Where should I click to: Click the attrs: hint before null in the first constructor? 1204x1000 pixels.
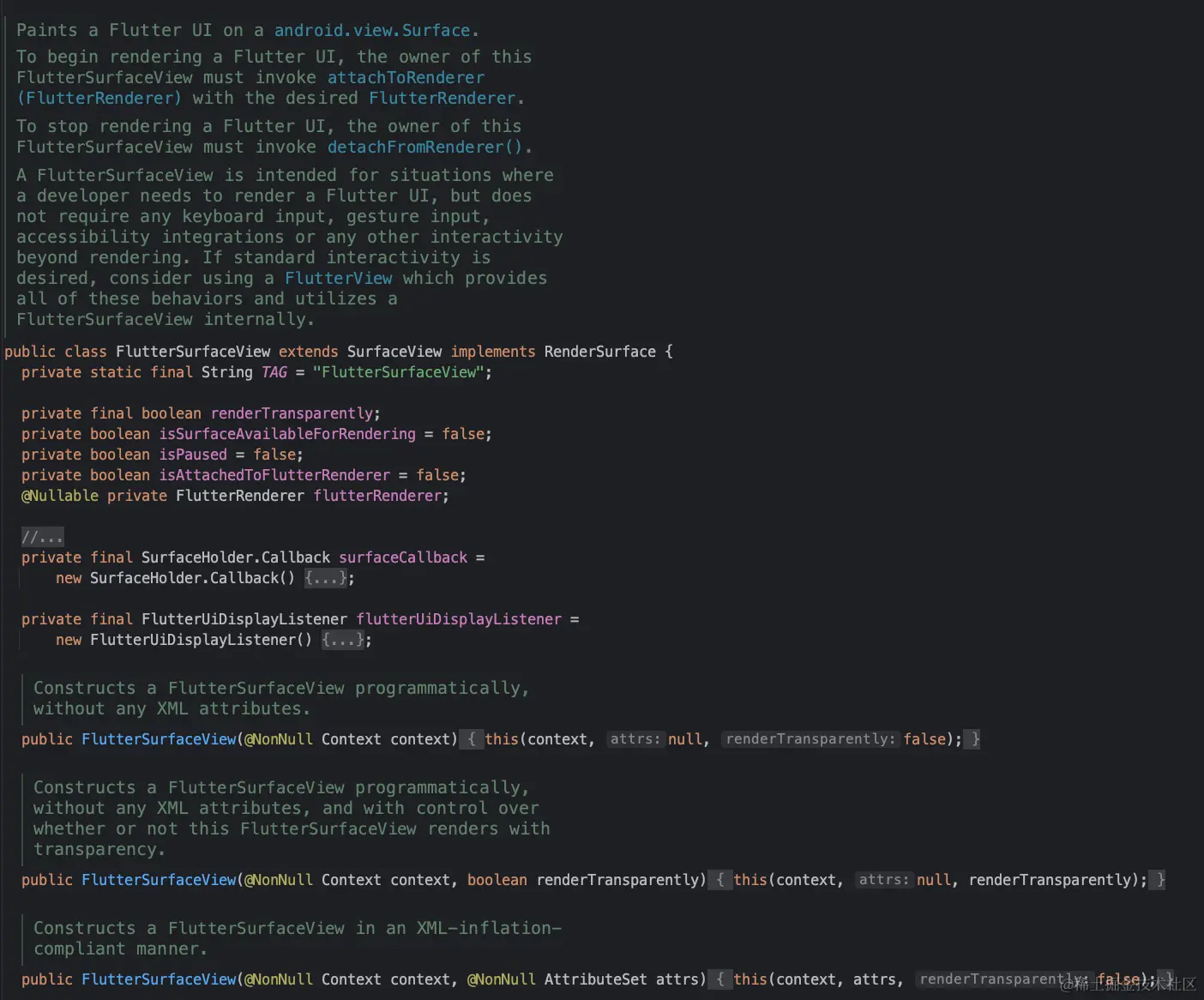click(635, 739)
